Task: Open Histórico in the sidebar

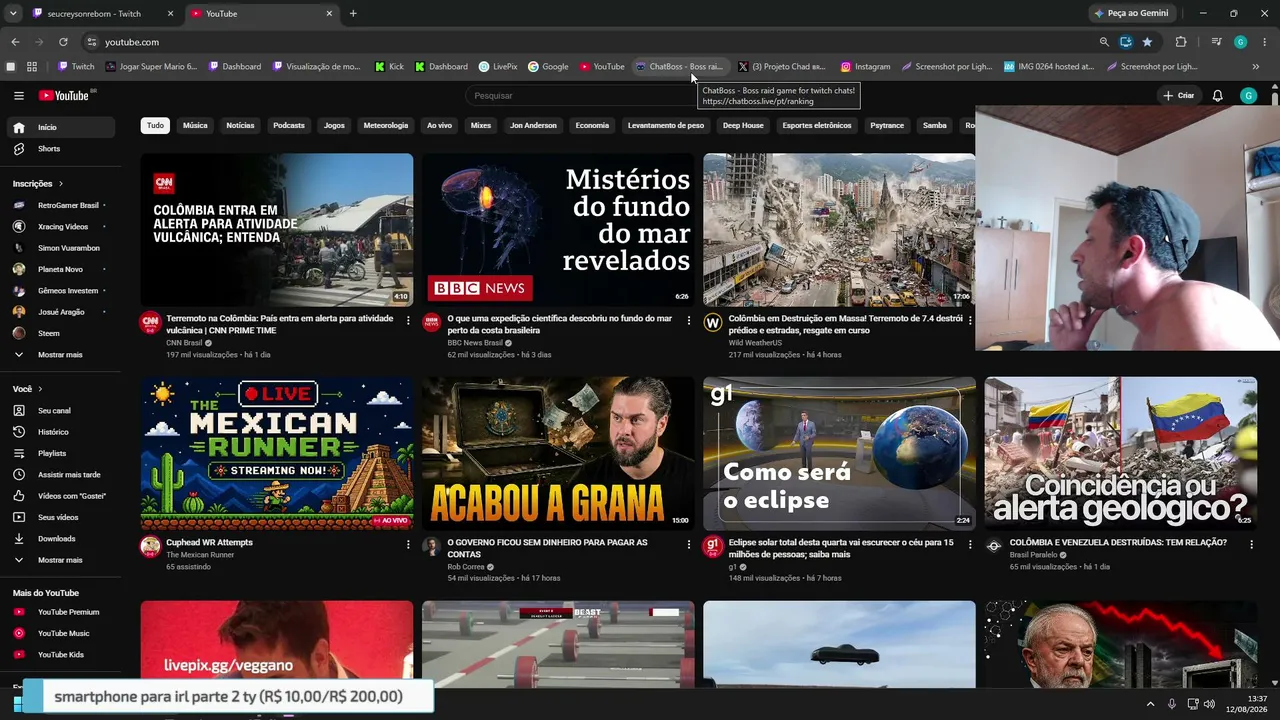Action: click(x=53, y=432)
